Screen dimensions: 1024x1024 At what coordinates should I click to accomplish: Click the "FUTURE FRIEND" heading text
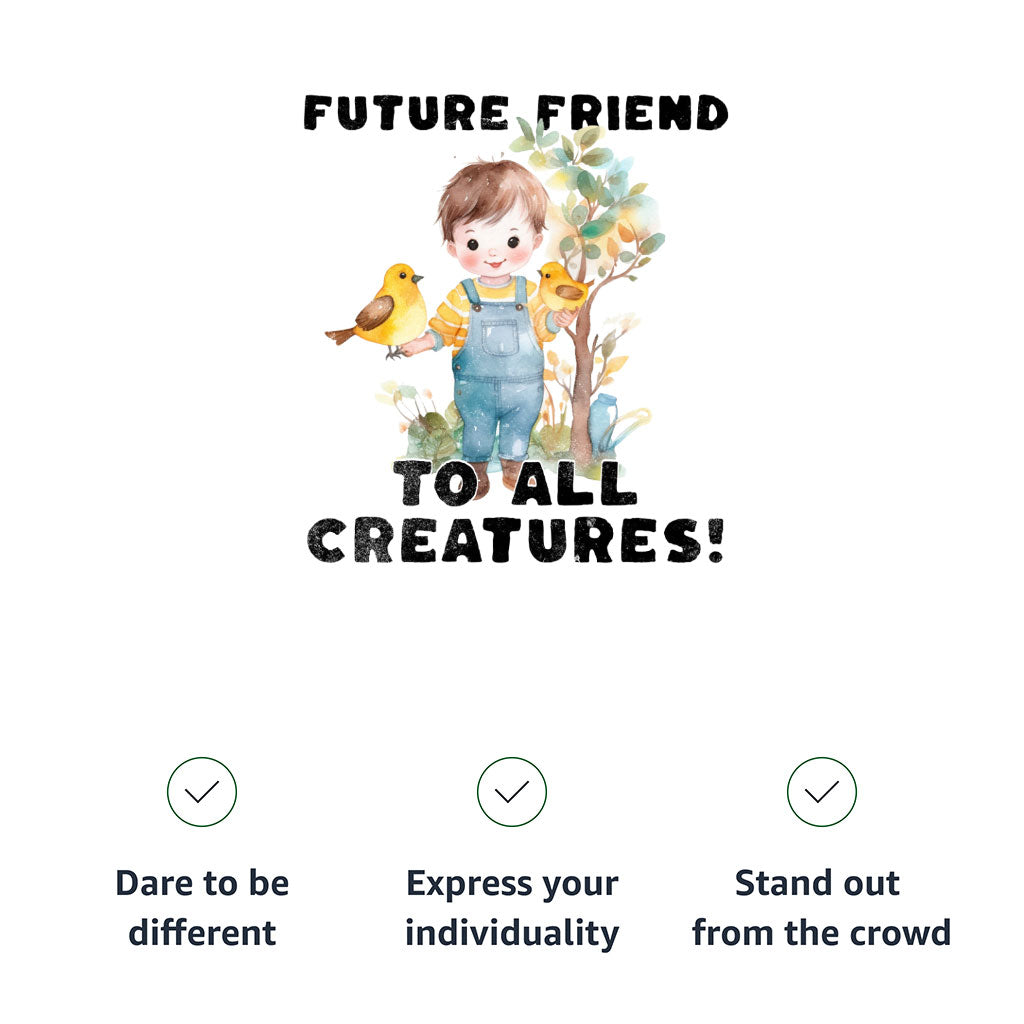click(x=515, y=112)
